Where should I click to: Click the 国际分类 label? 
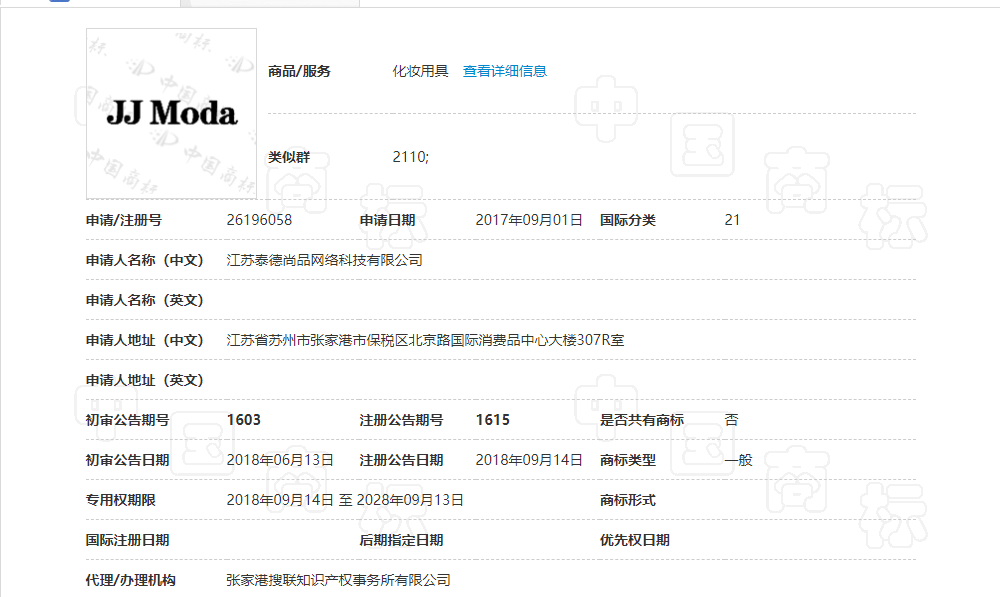point(628,220)
